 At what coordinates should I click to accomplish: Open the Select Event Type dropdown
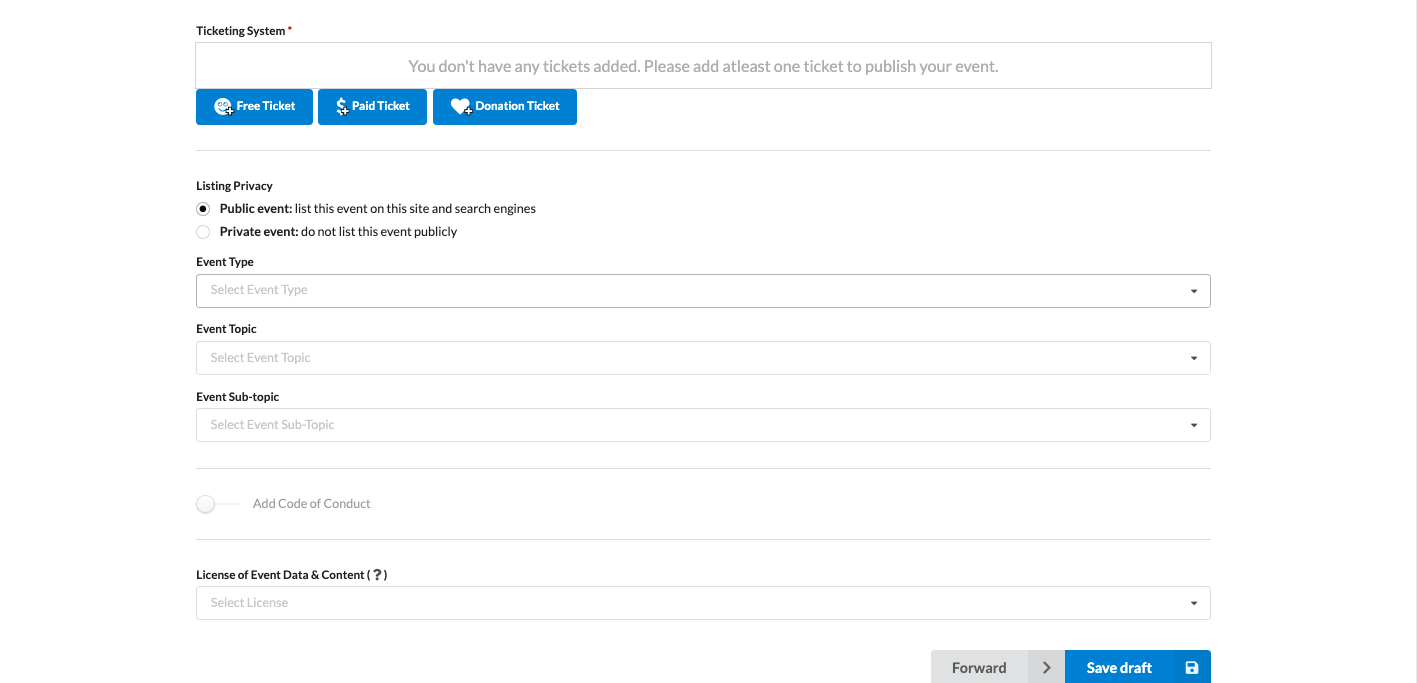tap(703, 291)
